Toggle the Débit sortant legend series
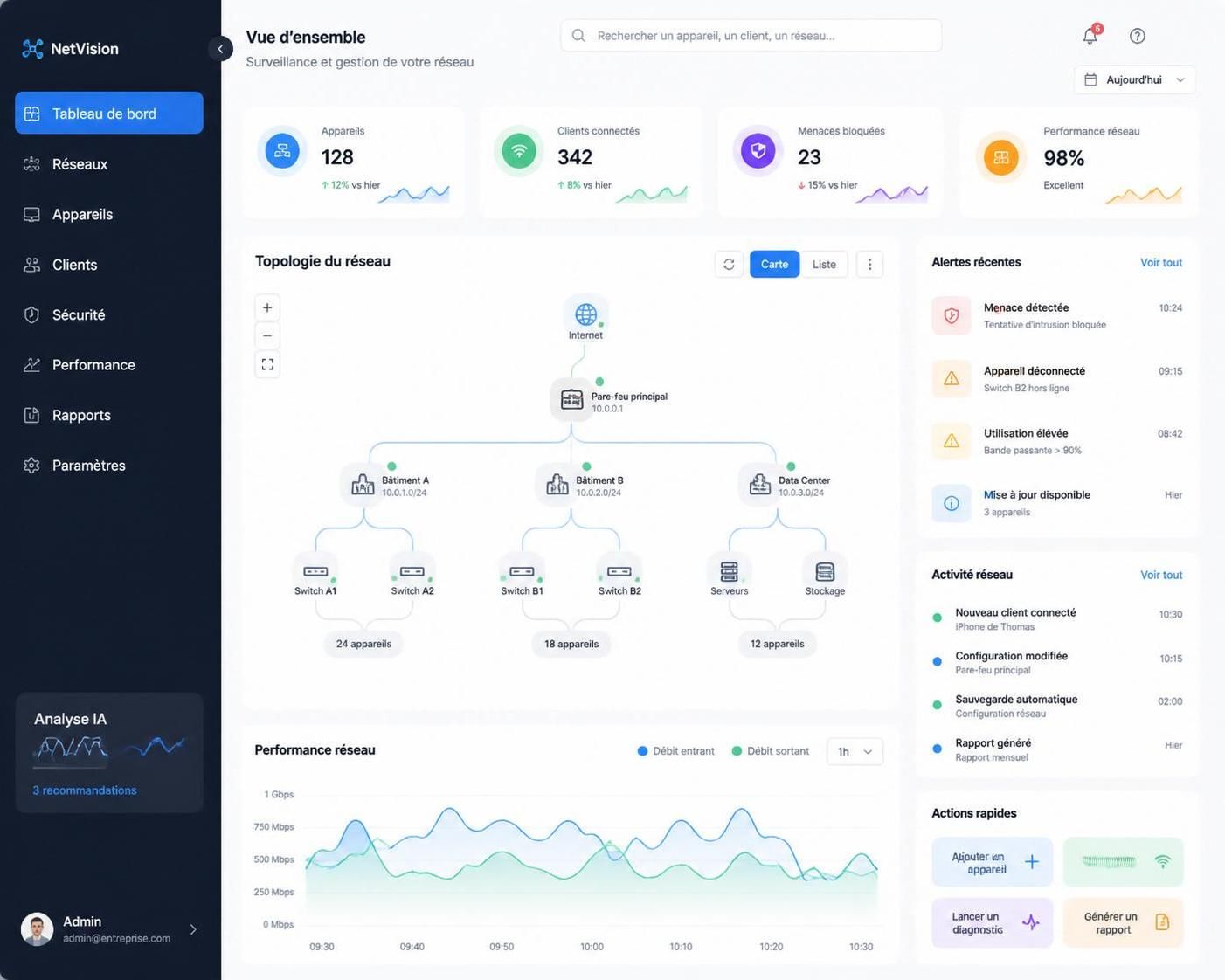The height and width of the screenshot is (980, 1225). [x=771, y=751]
